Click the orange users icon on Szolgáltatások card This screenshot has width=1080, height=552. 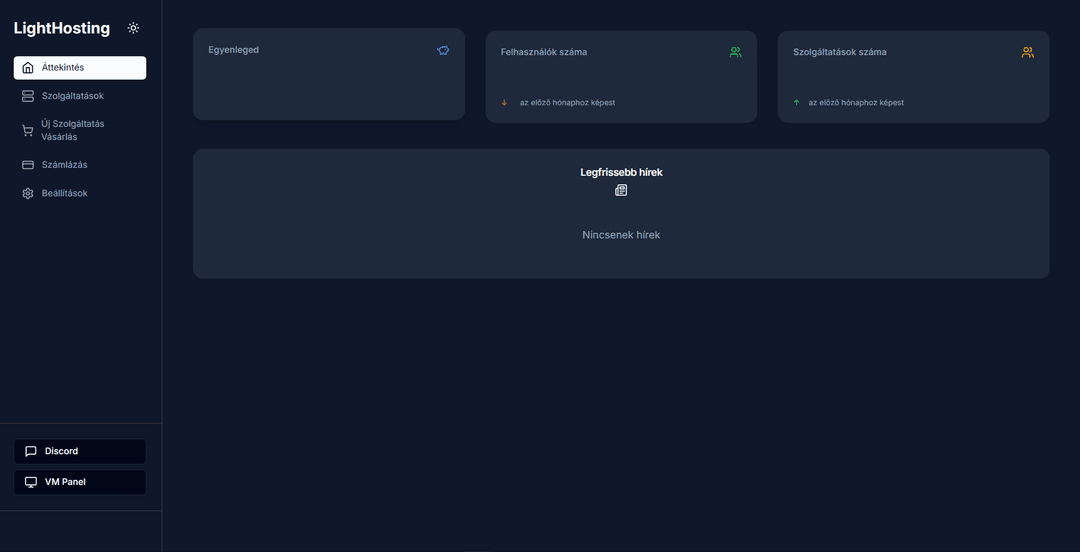[x=1027, y=52]
